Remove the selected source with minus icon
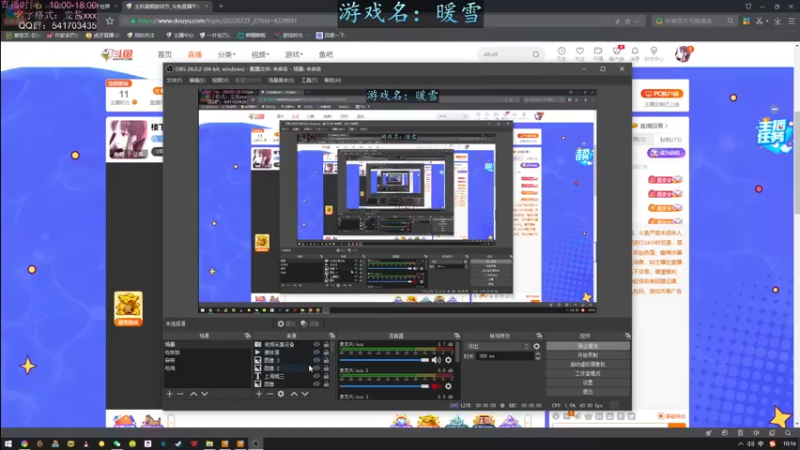Image resolution: width=800 pixels, height=450 pixels. click(269, 394)
